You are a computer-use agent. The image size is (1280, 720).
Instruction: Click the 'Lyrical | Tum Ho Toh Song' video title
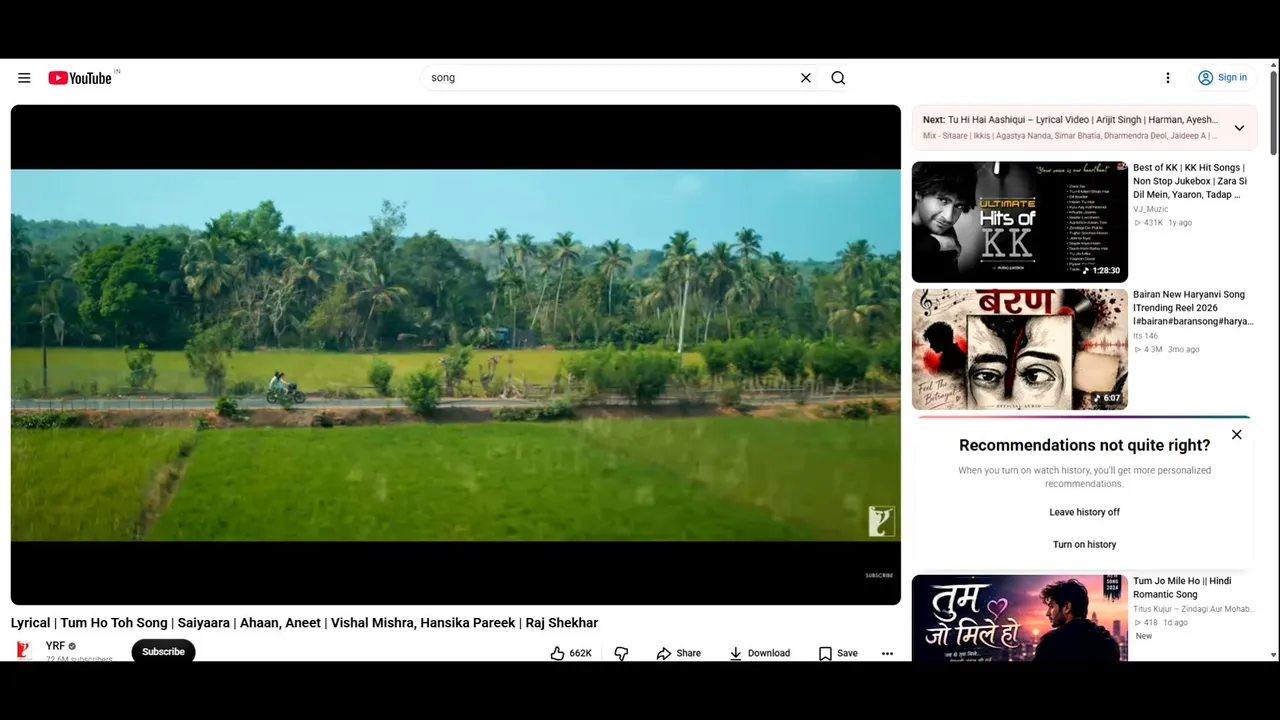(305, 622)
